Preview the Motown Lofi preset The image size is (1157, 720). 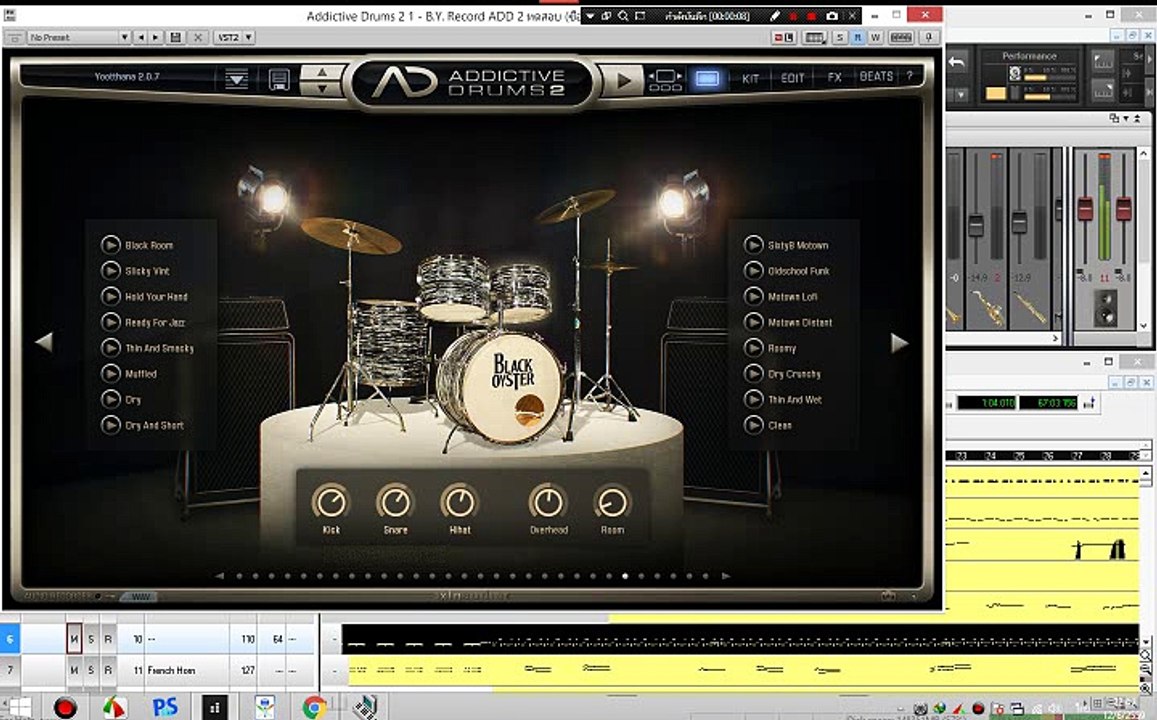click(753, 297)
